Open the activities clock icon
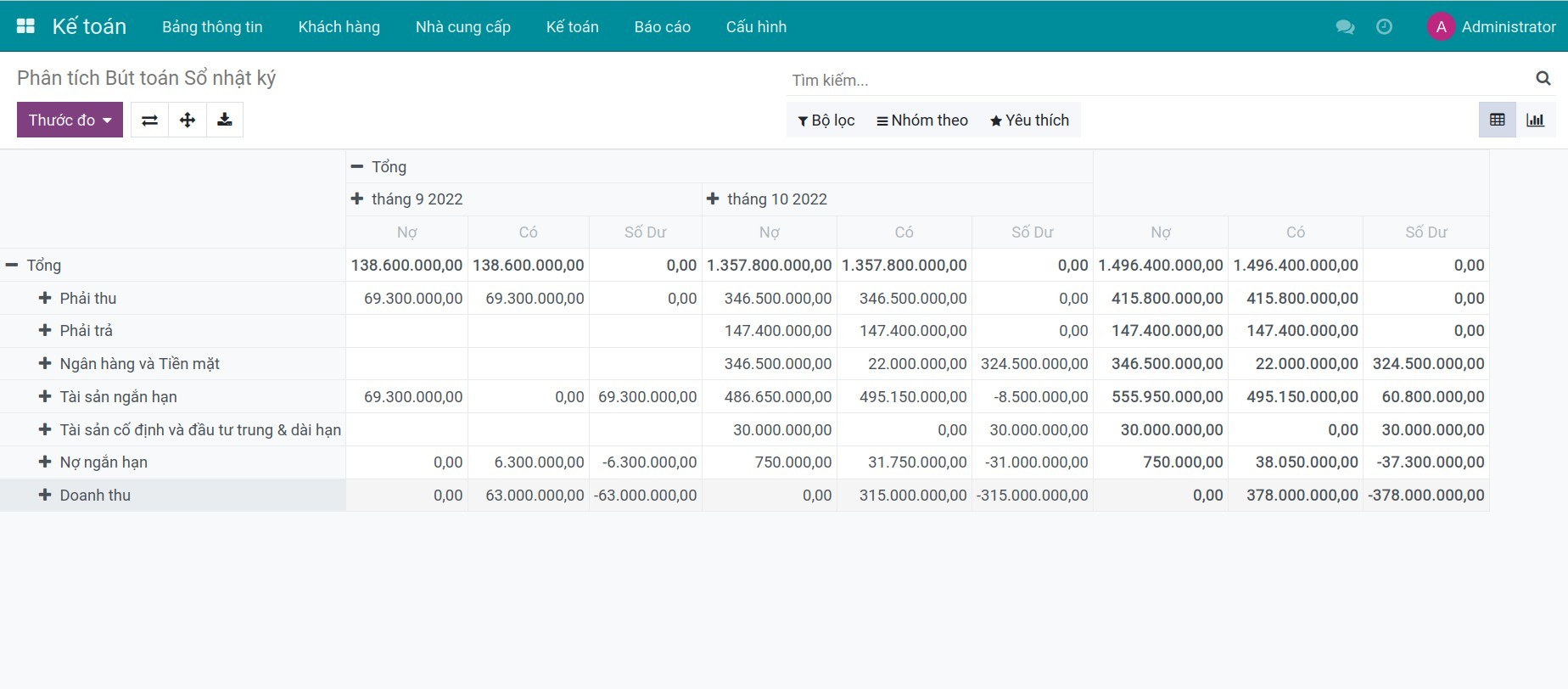 pos(1384,27)
